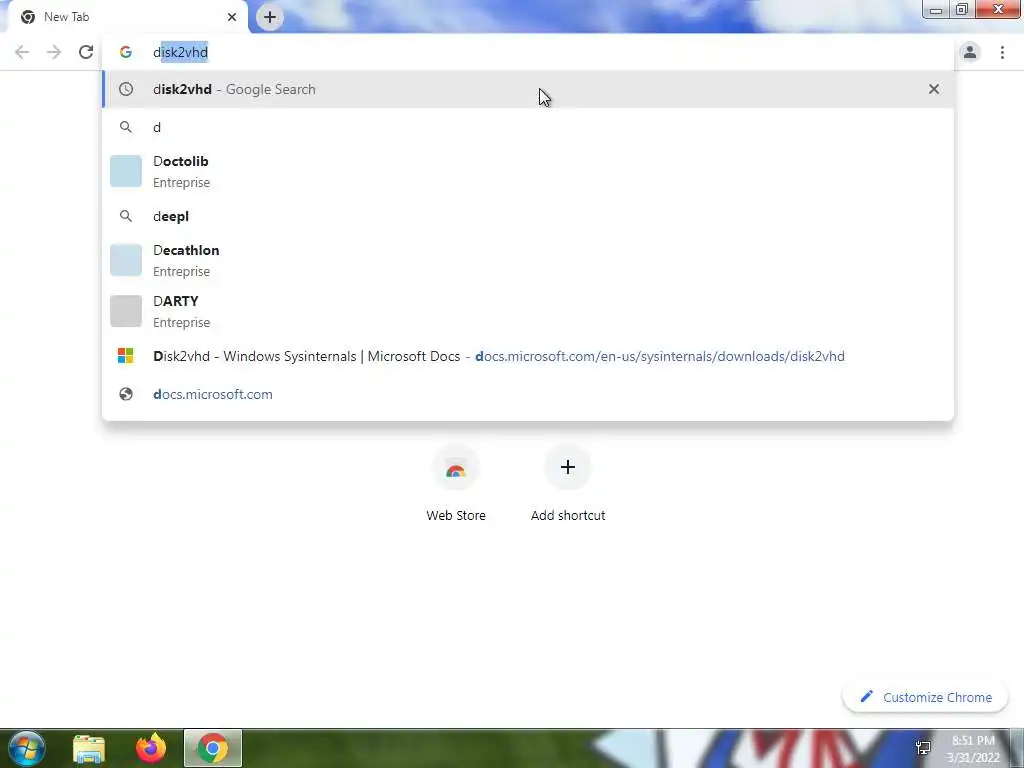The image size is (1024, 768).
Task: Select the 'd' search suggestion
Action: [528, 127]
